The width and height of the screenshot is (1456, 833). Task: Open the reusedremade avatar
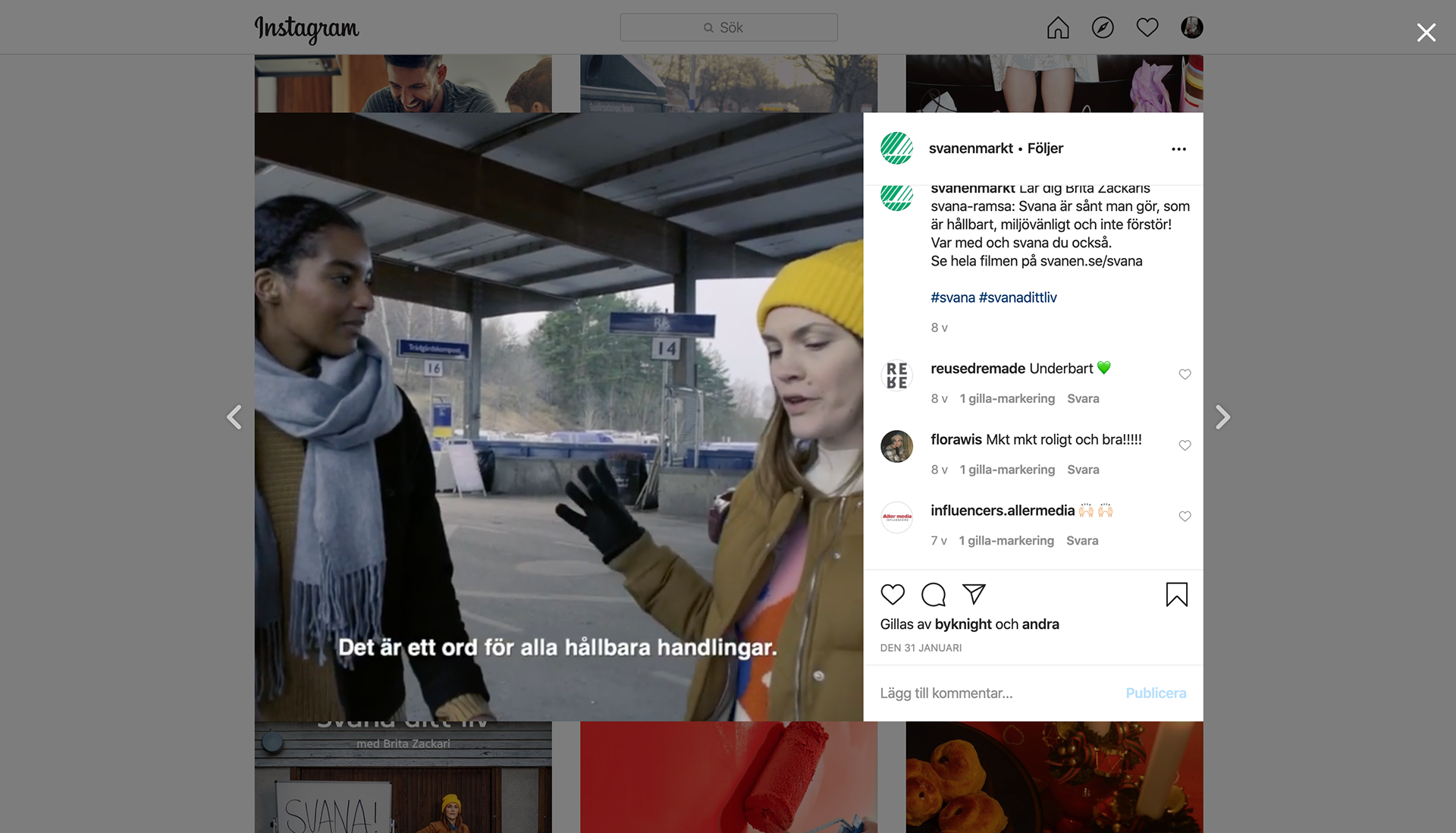pos(896,375)
